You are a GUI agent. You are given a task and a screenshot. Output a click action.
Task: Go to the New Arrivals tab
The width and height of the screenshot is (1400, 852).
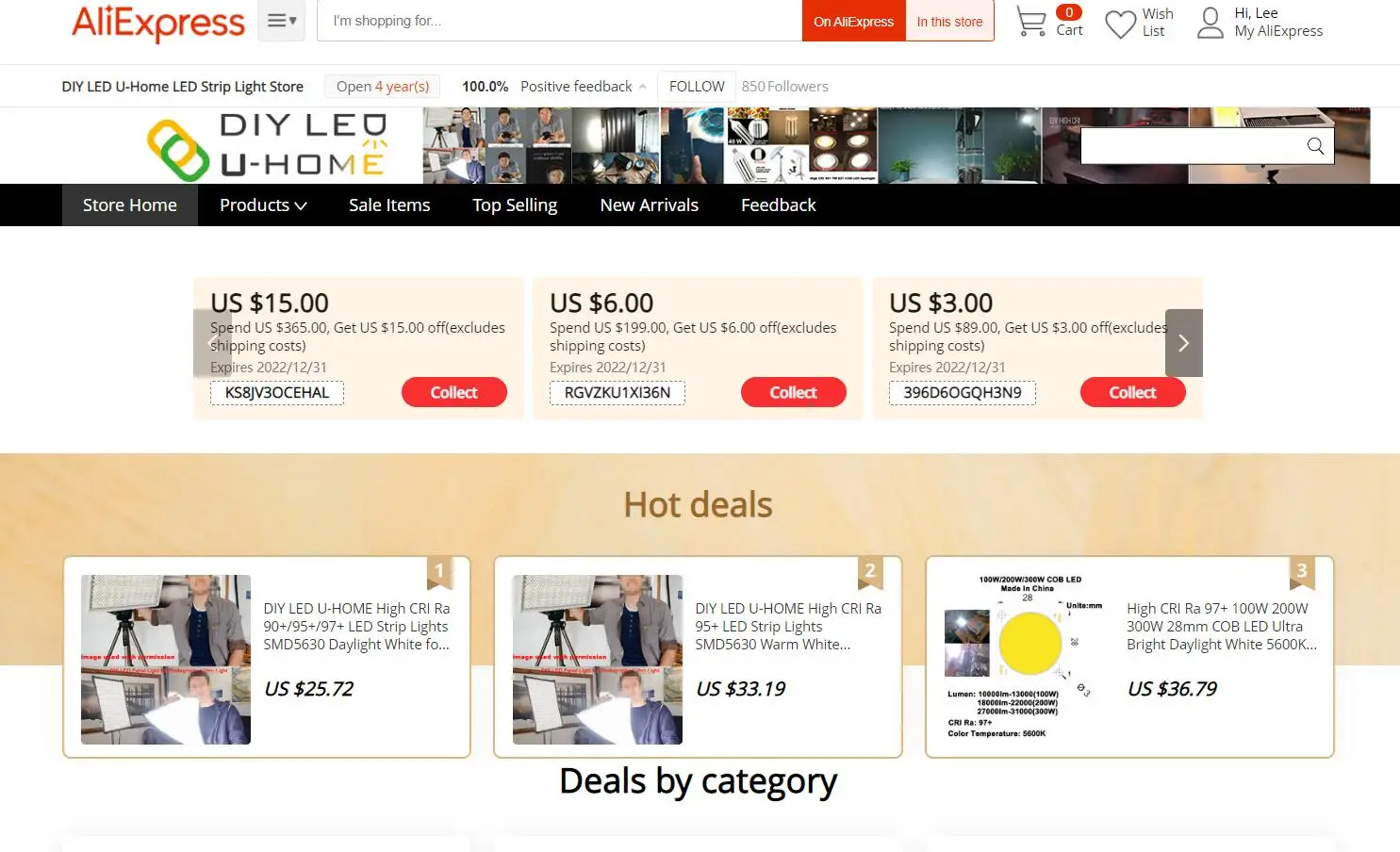coord(650,205)
